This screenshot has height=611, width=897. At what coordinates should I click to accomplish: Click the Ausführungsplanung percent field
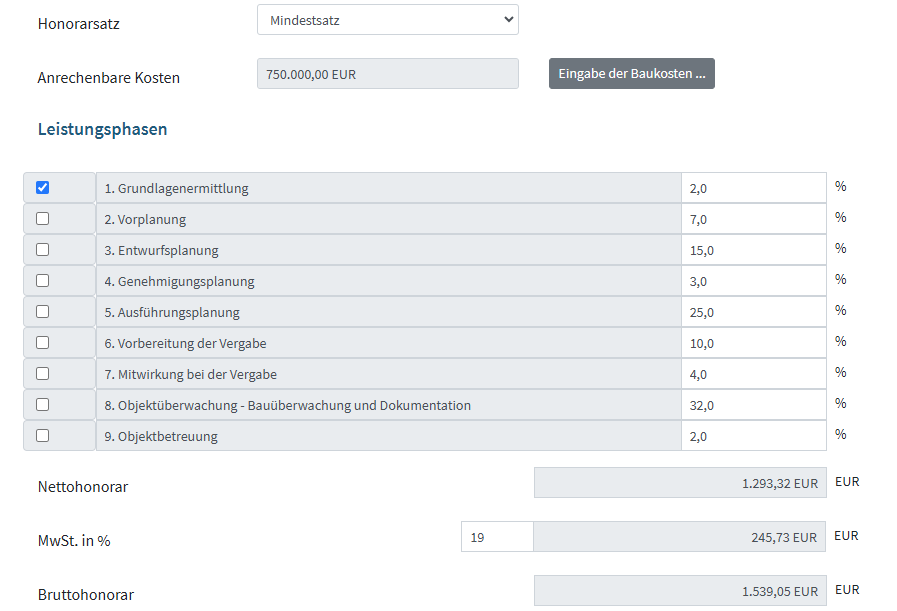click(753, 312)
